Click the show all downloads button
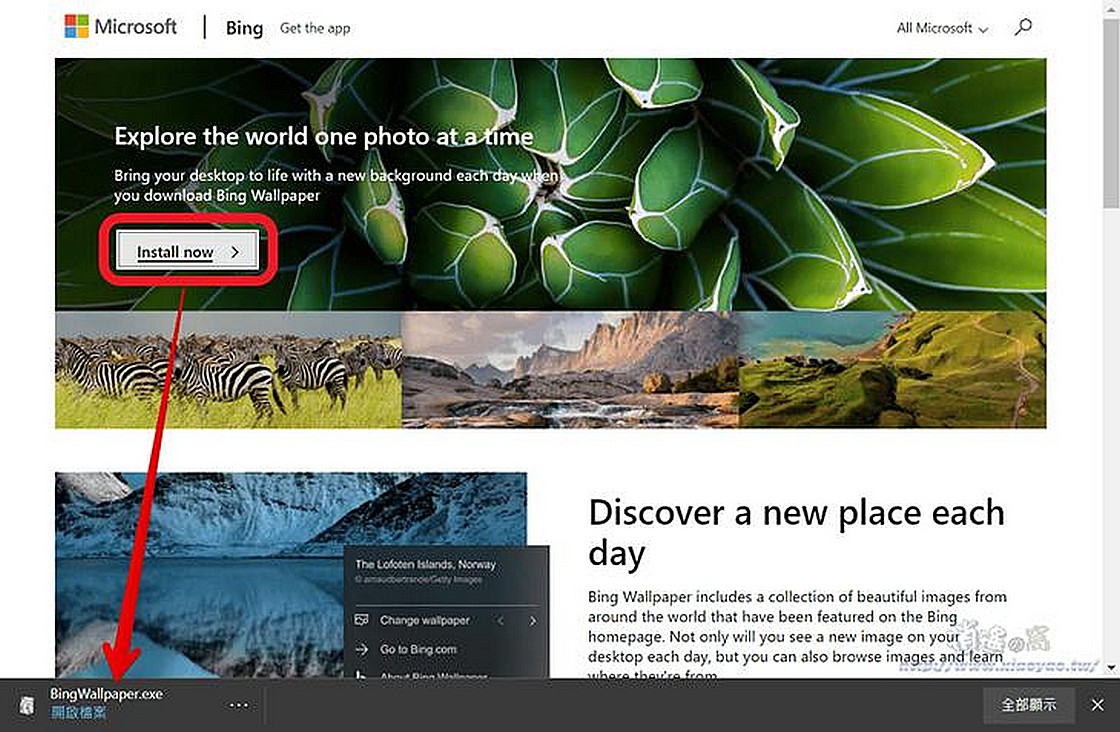The height and width of the screenshot is (732, 1120). tap(1028, 705)
